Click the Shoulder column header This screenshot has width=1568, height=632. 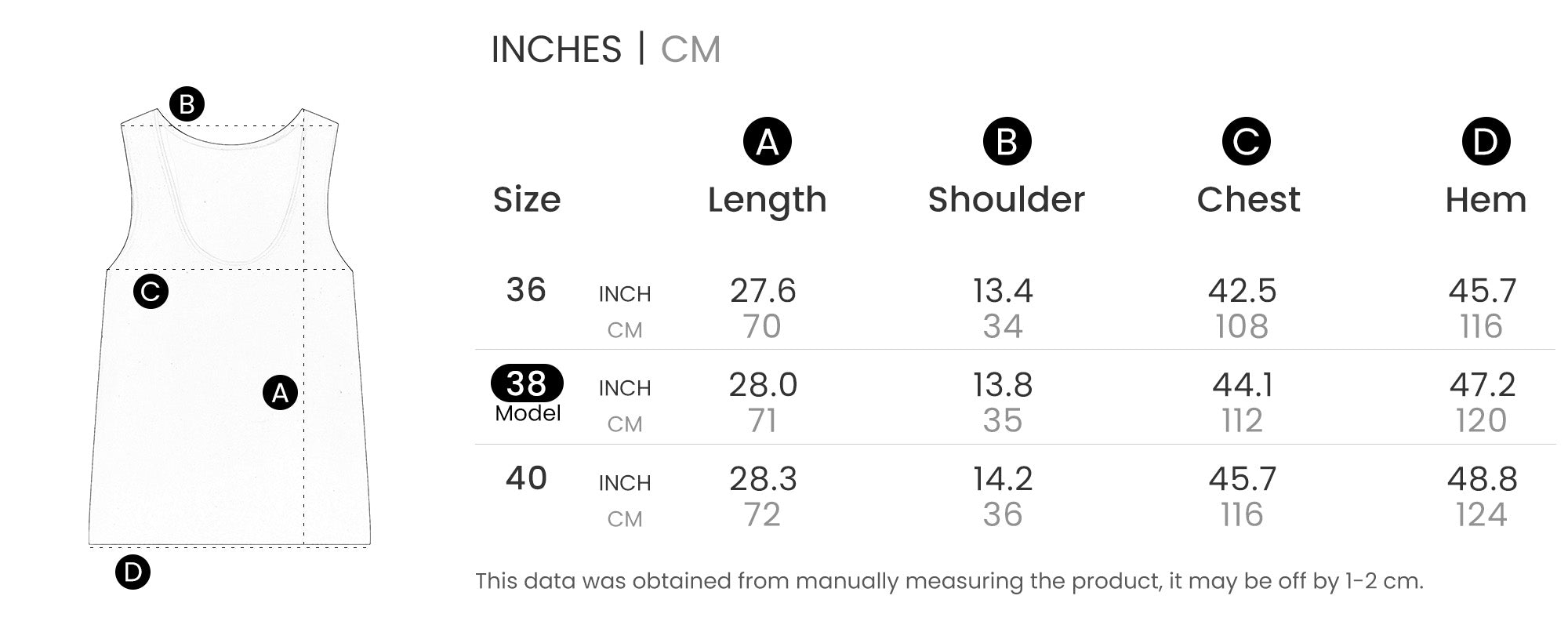pos(1007,200)
